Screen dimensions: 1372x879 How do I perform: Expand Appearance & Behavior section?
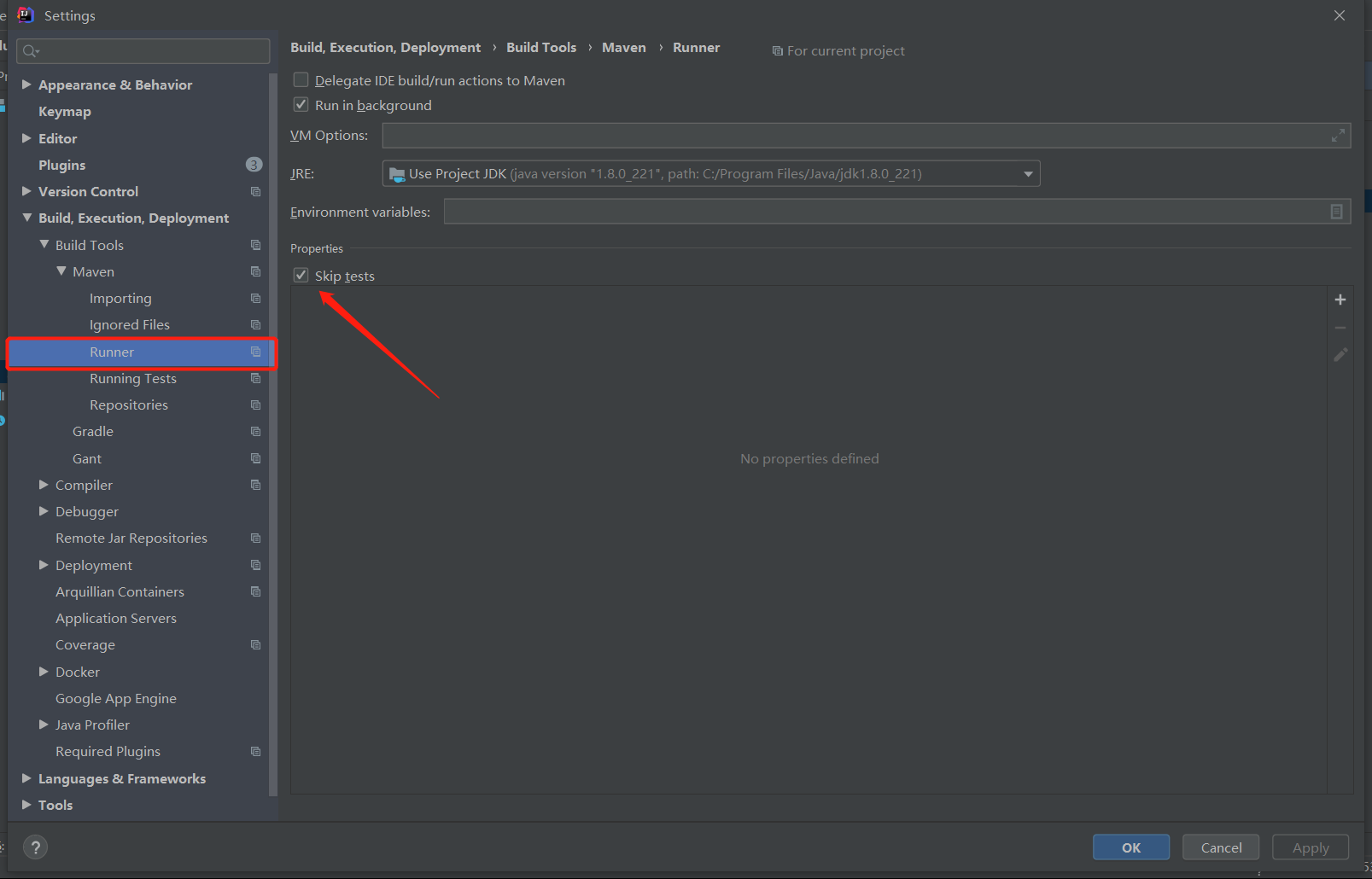(x=26, y=84)
